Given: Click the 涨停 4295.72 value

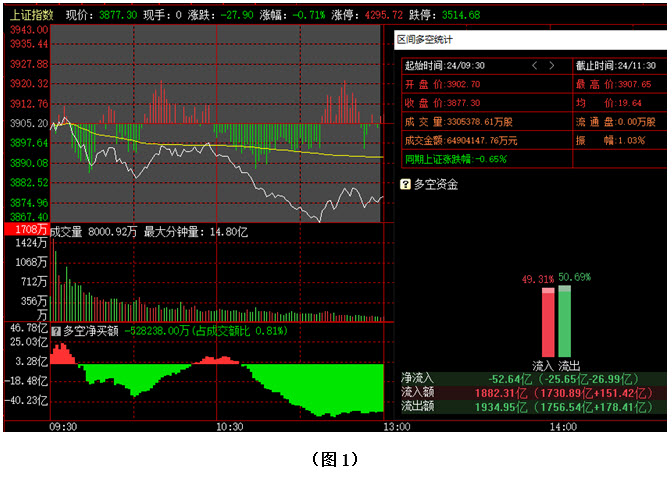Looking at the screenshot, I should point(384,15).
